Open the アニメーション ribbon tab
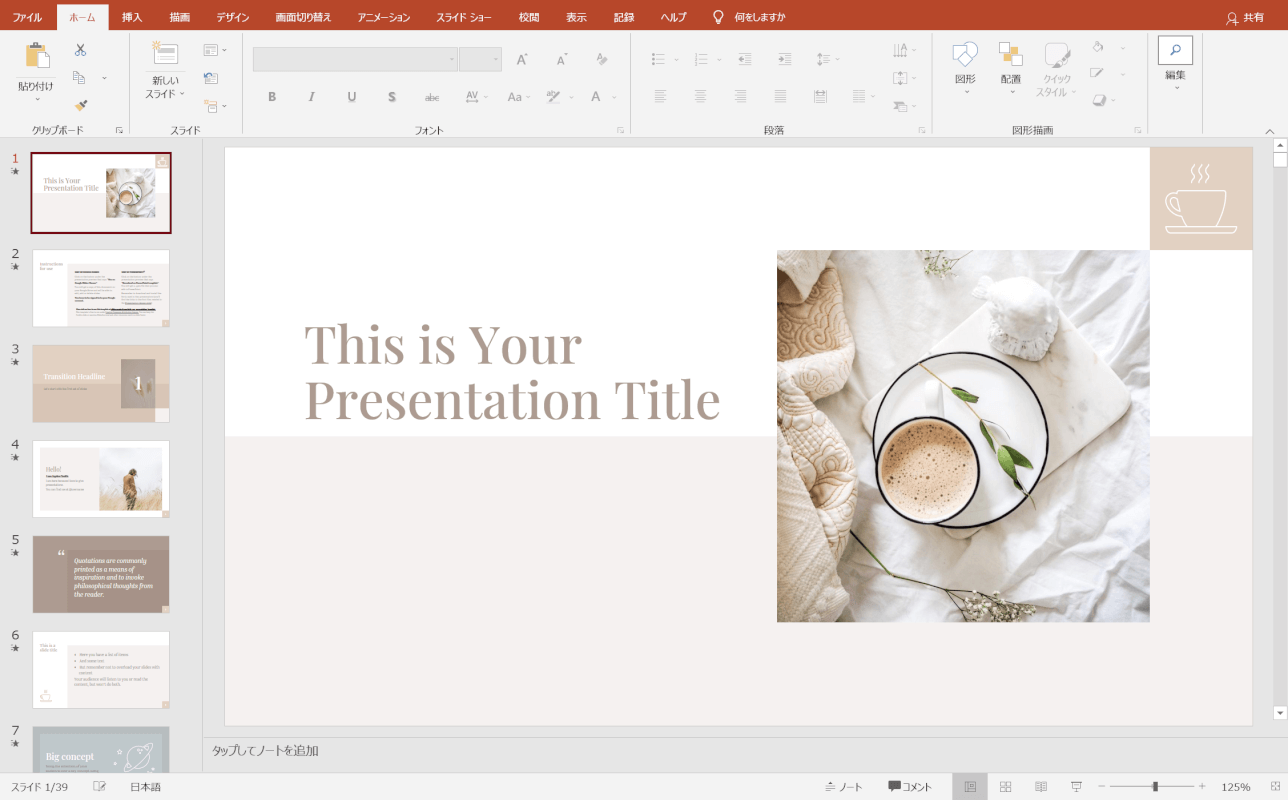Screen dimensions: 1288x800 point(382,16)
